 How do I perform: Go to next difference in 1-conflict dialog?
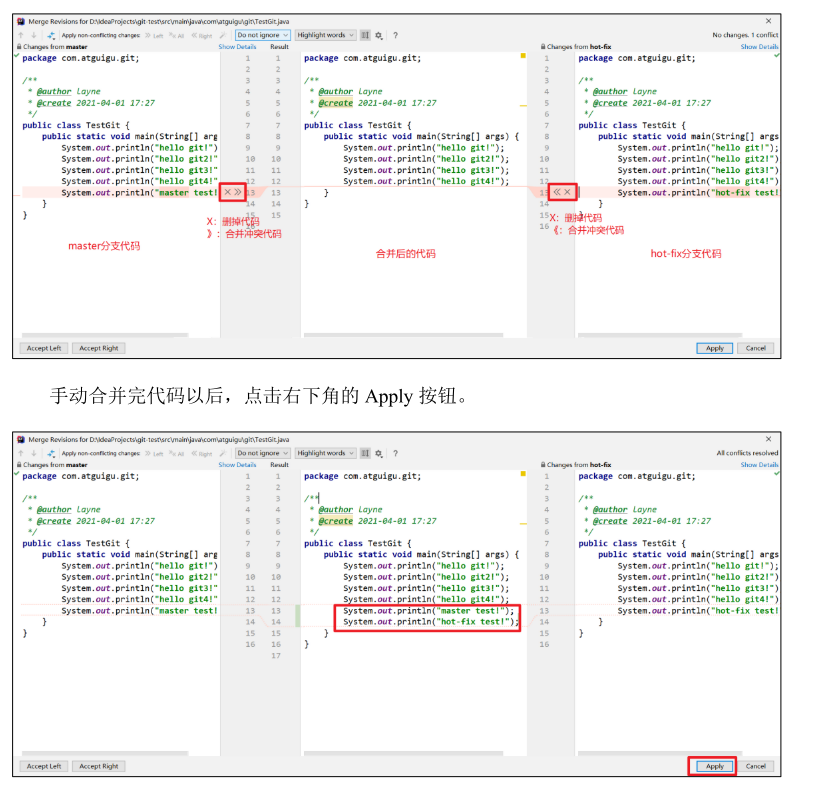point(34,35)
